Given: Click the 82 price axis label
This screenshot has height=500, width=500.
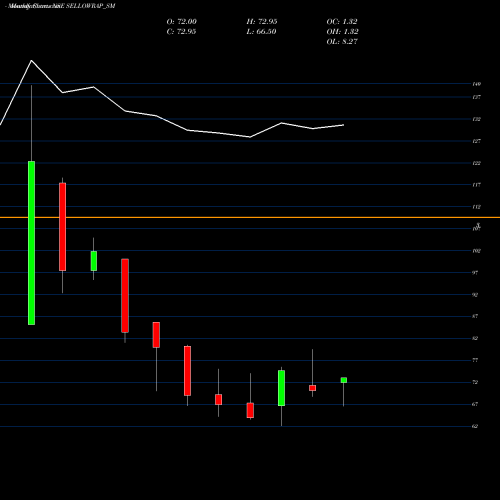Looking at the screenshot, I should point(475,338).
